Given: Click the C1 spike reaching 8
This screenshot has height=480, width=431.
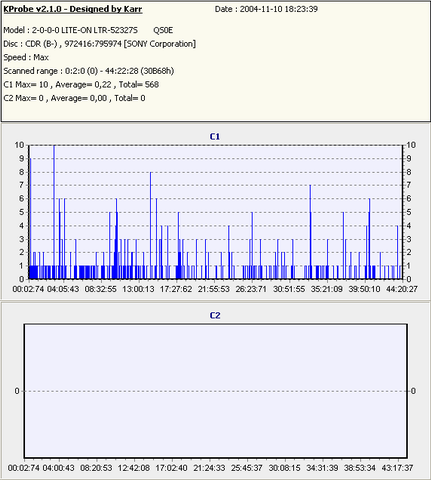Looking at the screenshot, I should click(x=151, y=225).
